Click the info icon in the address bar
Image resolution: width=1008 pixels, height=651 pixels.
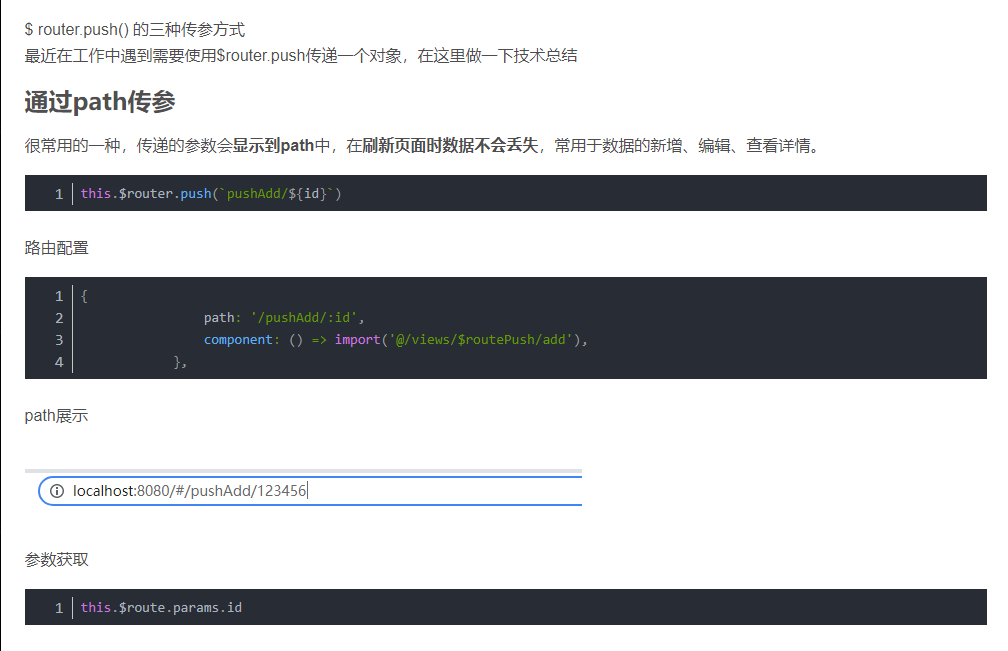pos(58,489)
